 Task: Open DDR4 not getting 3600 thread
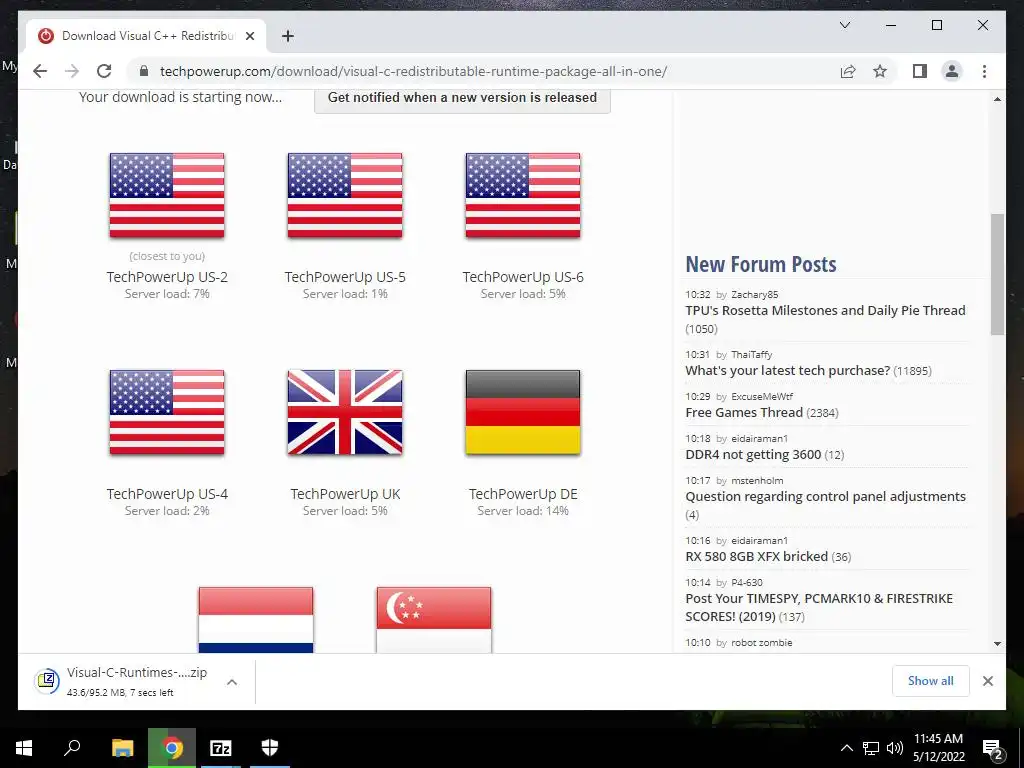(x=753, y=455)
